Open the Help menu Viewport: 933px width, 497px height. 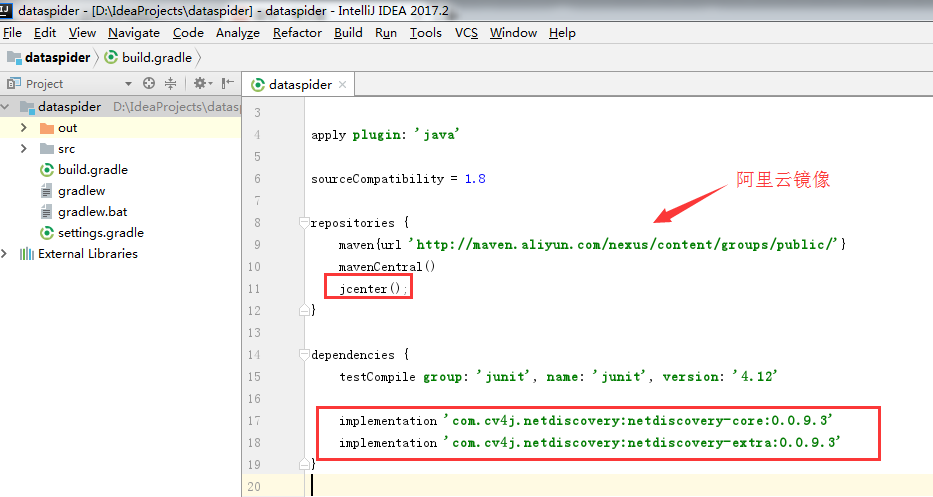[x=562, y=33]
